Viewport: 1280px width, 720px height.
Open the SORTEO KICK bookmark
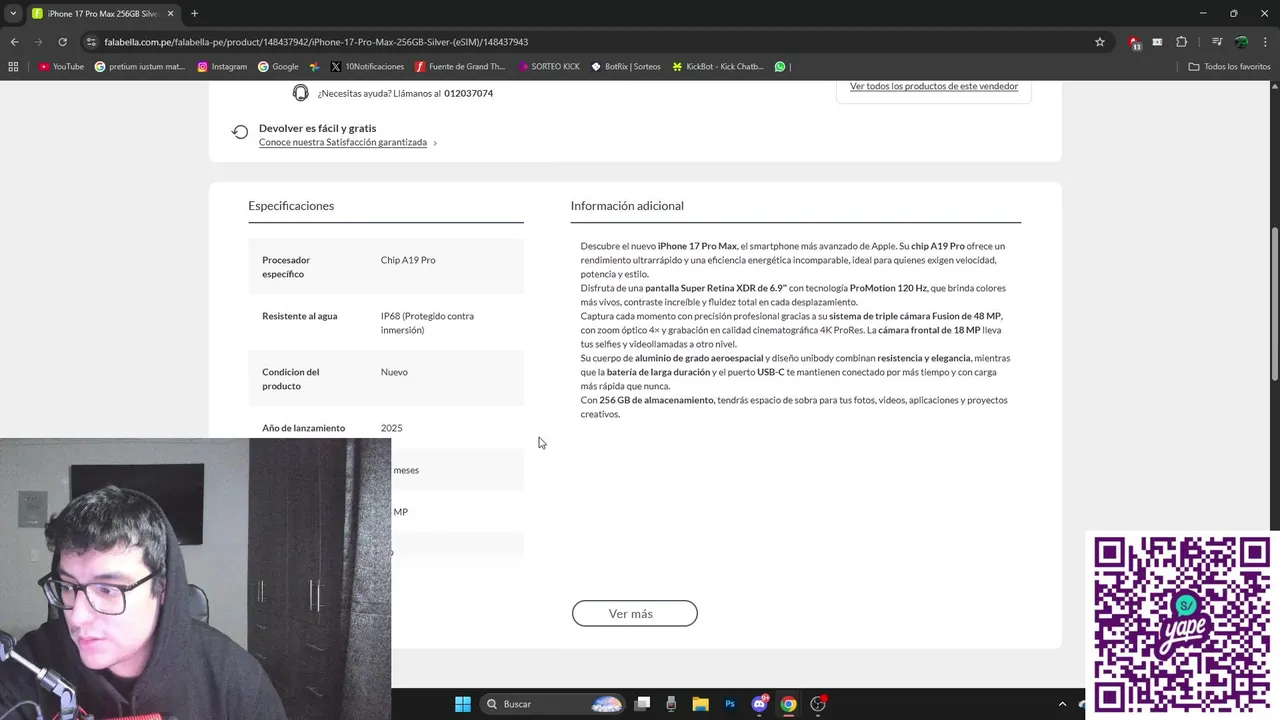click(x=549, y=67)
